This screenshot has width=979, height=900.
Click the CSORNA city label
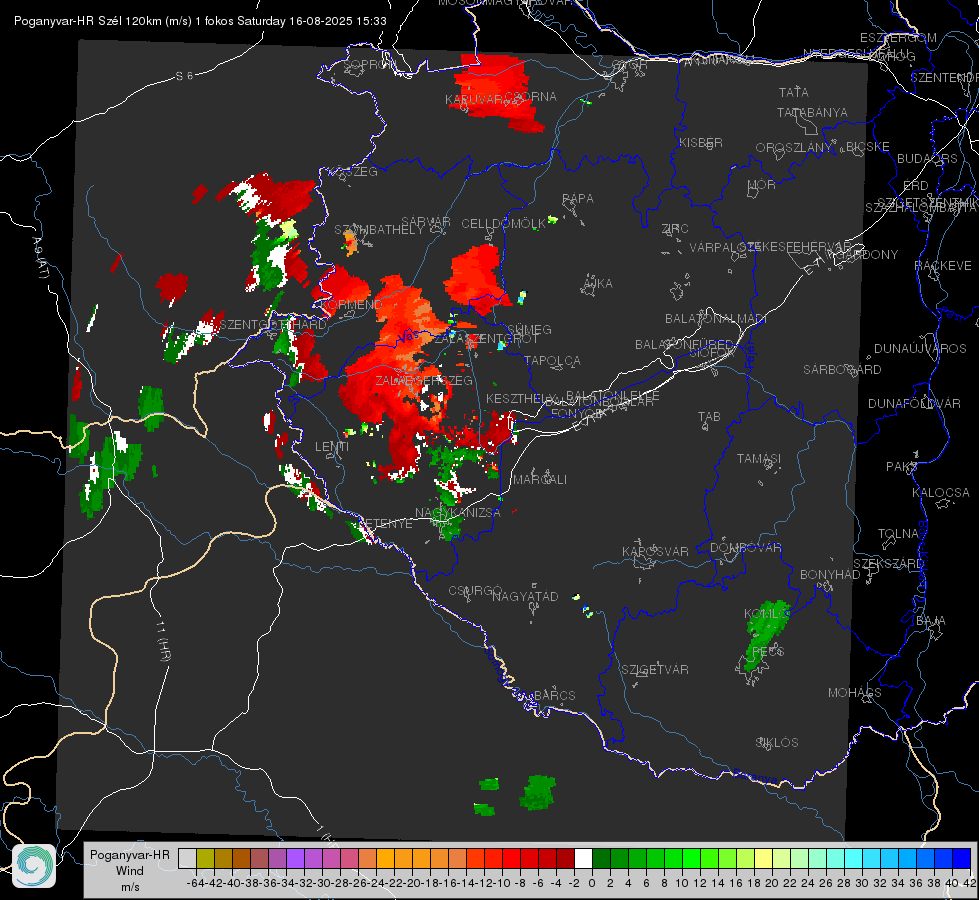(x=530, y=96)
